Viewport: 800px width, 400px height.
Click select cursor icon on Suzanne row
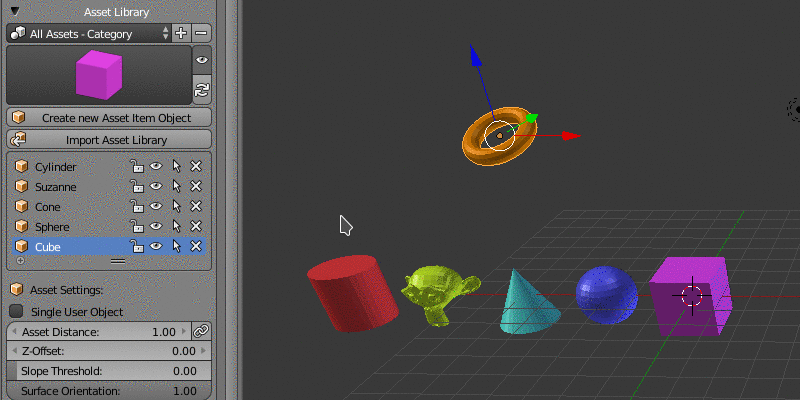[x=177, y=186]
